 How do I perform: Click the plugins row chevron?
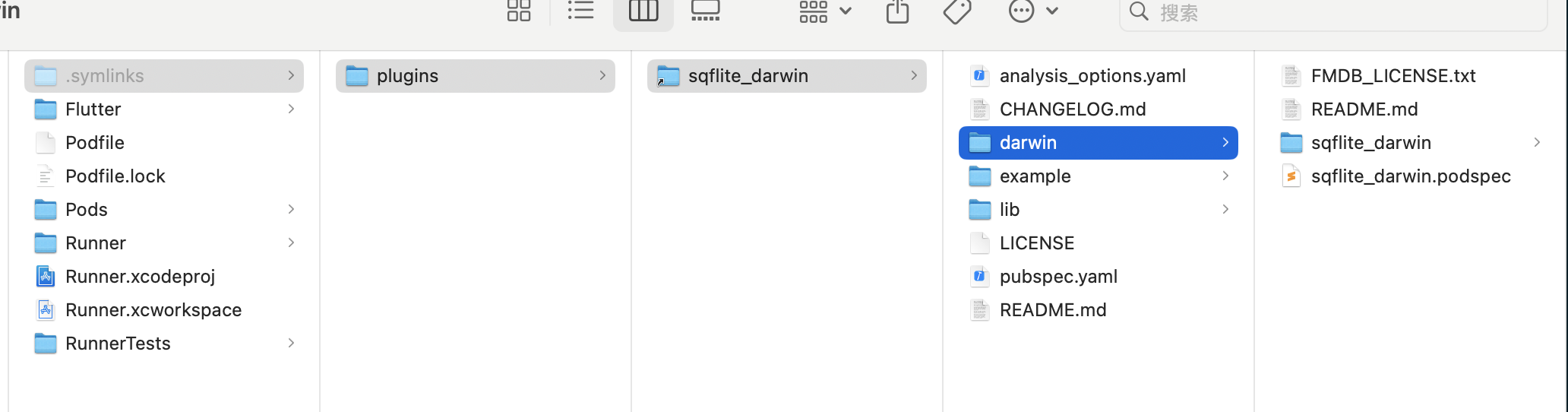pyautogui.click(x=602, y=76)
